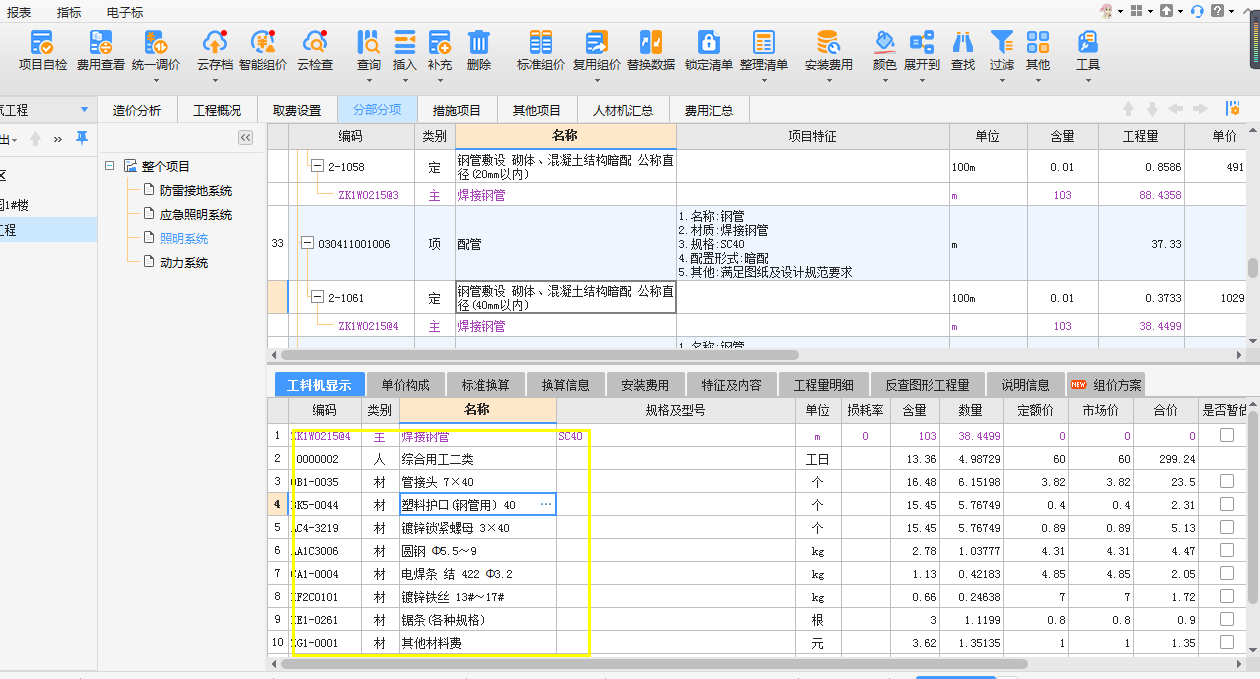Screen dimensions: 1260x679
Task: Collapse tree panel with double-chevron button
Action: click(x=245, y=138)
